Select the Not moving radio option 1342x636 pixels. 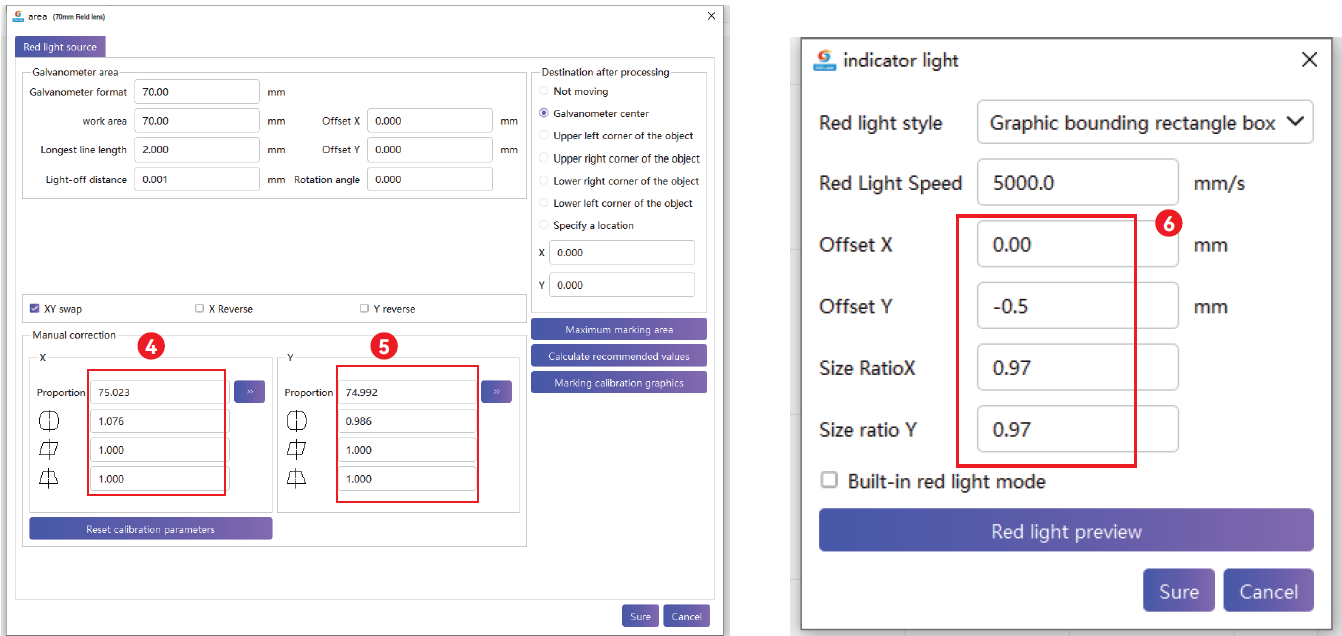pyautogui.click(x=544, y=92)
